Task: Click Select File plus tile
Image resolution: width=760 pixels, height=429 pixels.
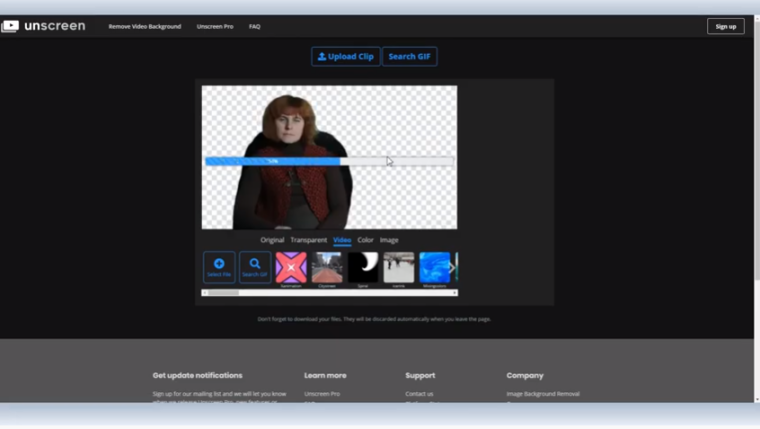Action: point(219,267)
